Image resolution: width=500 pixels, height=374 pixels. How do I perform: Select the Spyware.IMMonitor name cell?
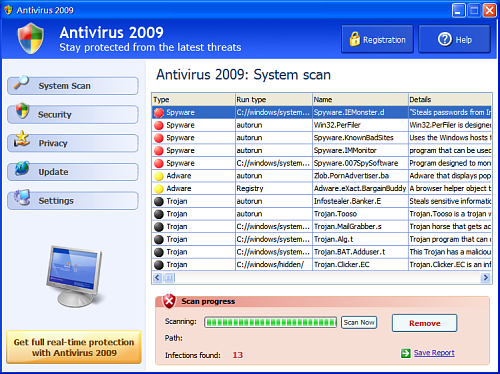click(360, 150)
